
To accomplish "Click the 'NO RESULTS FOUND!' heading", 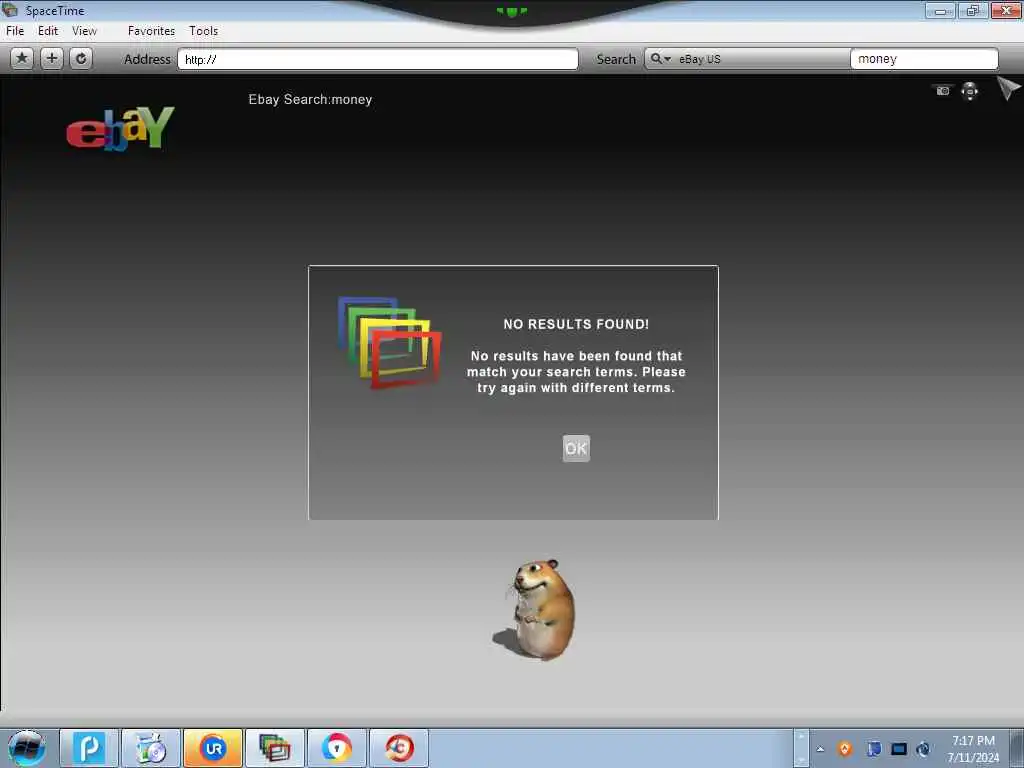I will coord(576,324).
